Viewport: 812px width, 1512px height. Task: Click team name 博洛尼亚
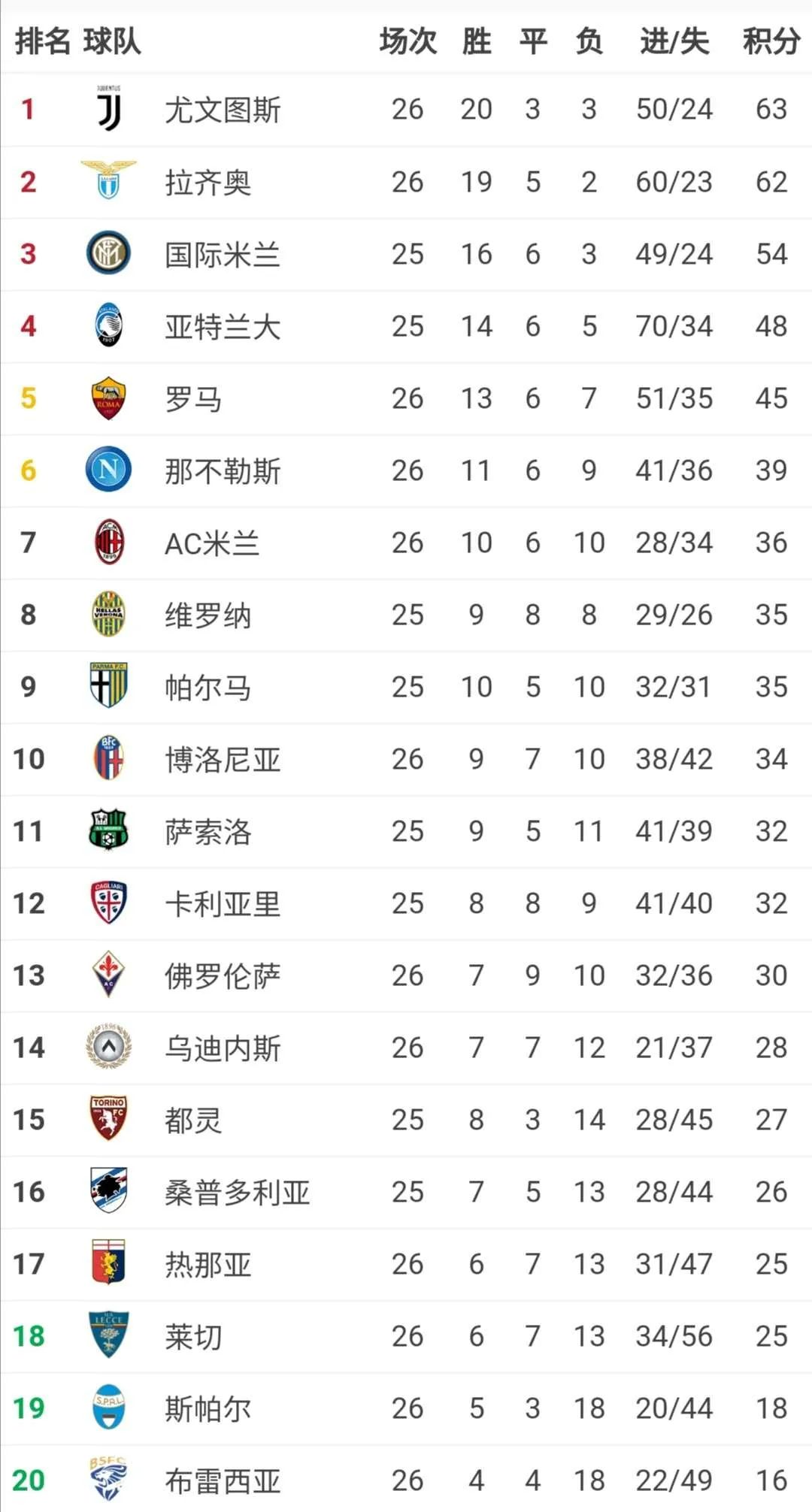tap(223, 759)
